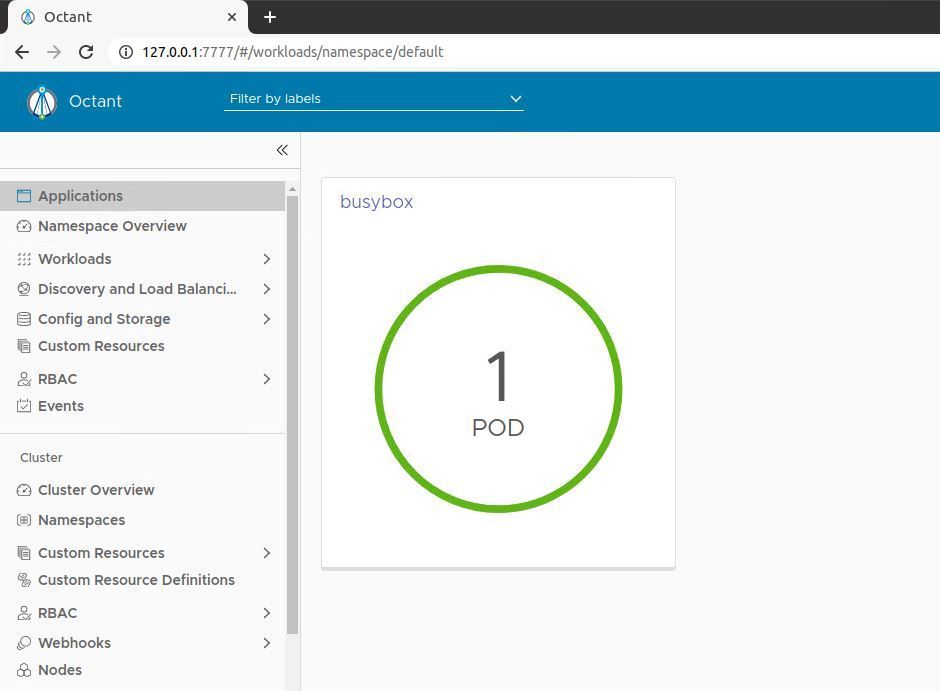
Task: Select the Nodes icon in sidebar
Action: [23, 670]
